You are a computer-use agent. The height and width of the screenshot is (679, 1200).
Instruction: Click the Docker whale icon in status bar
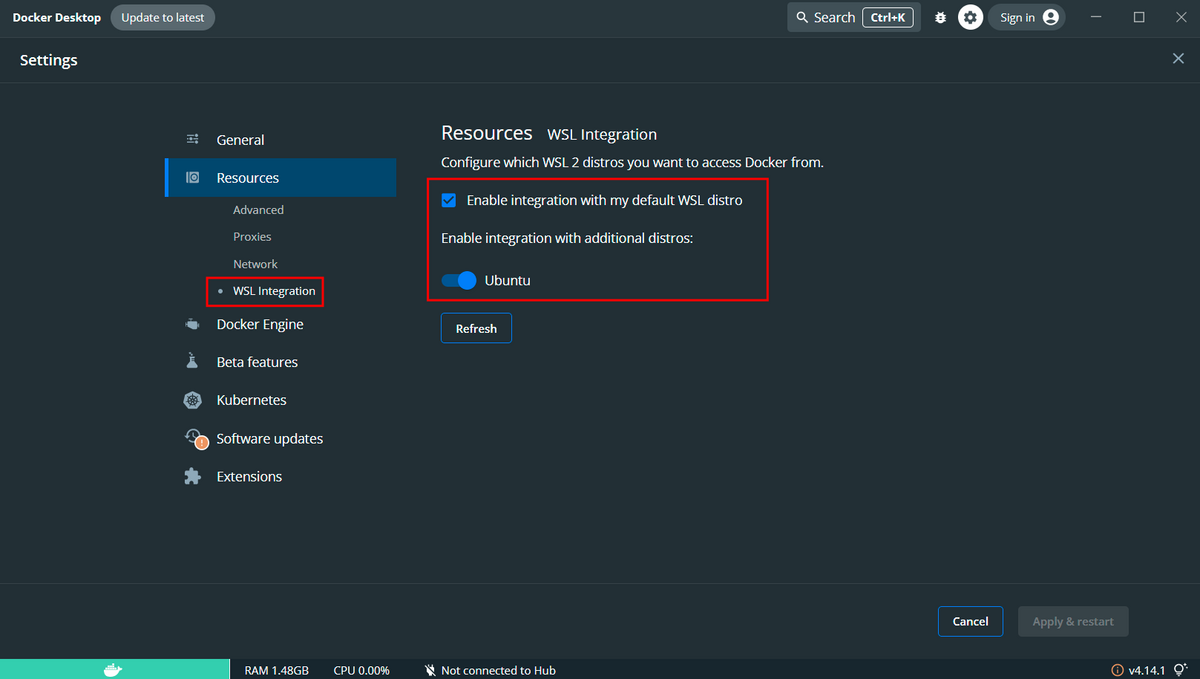tap(113, 670)
